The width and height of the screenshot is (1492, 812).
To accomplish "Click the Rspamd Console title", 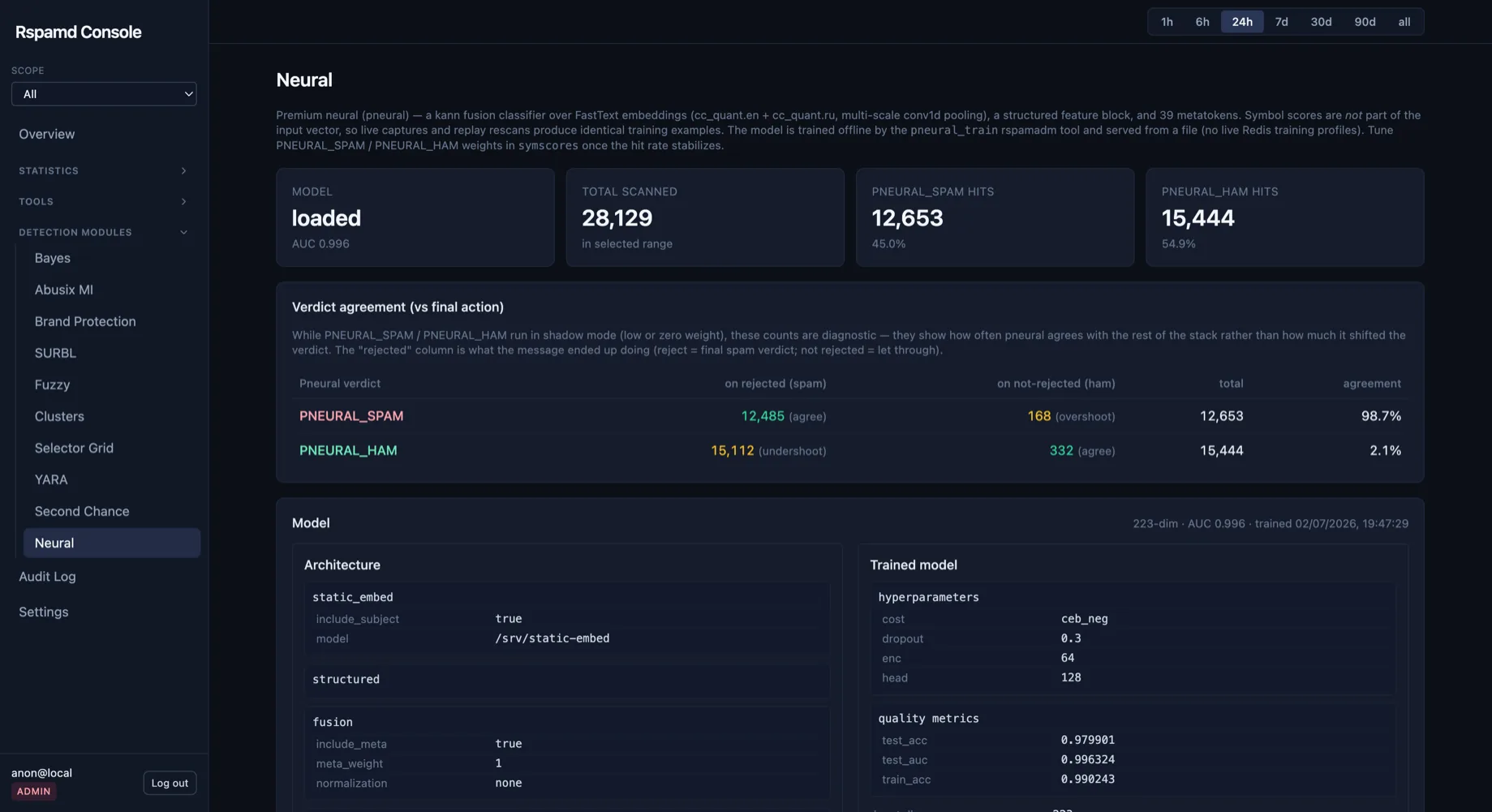I will [x=79, y=32].
